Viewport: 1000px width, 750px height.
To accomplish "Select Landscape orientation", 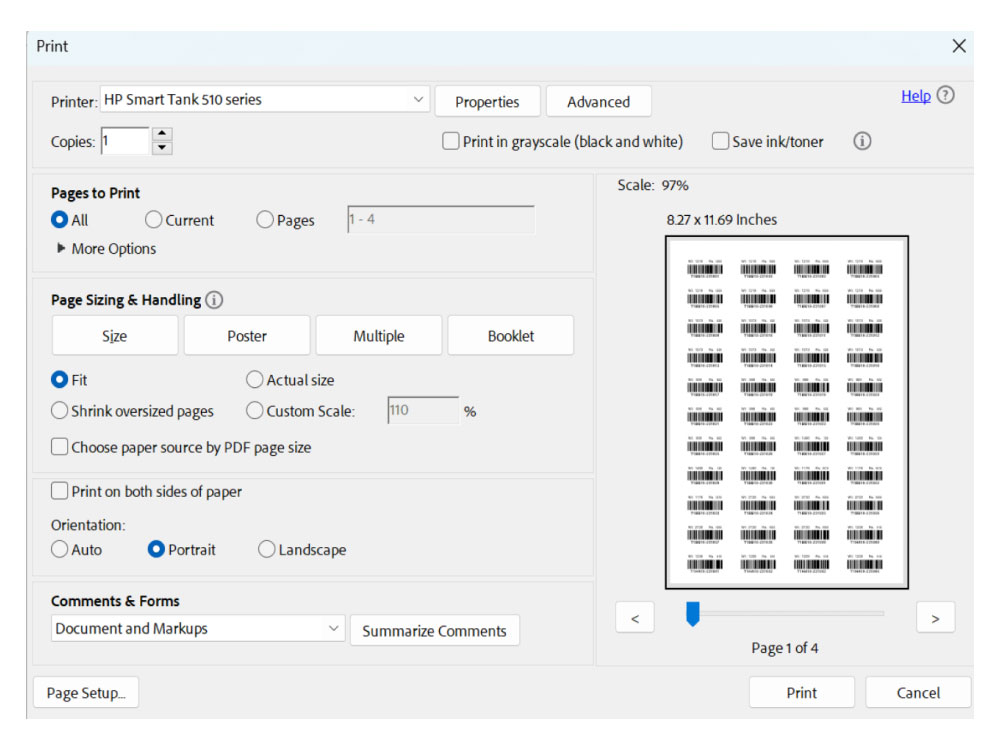I will (266, 549).
